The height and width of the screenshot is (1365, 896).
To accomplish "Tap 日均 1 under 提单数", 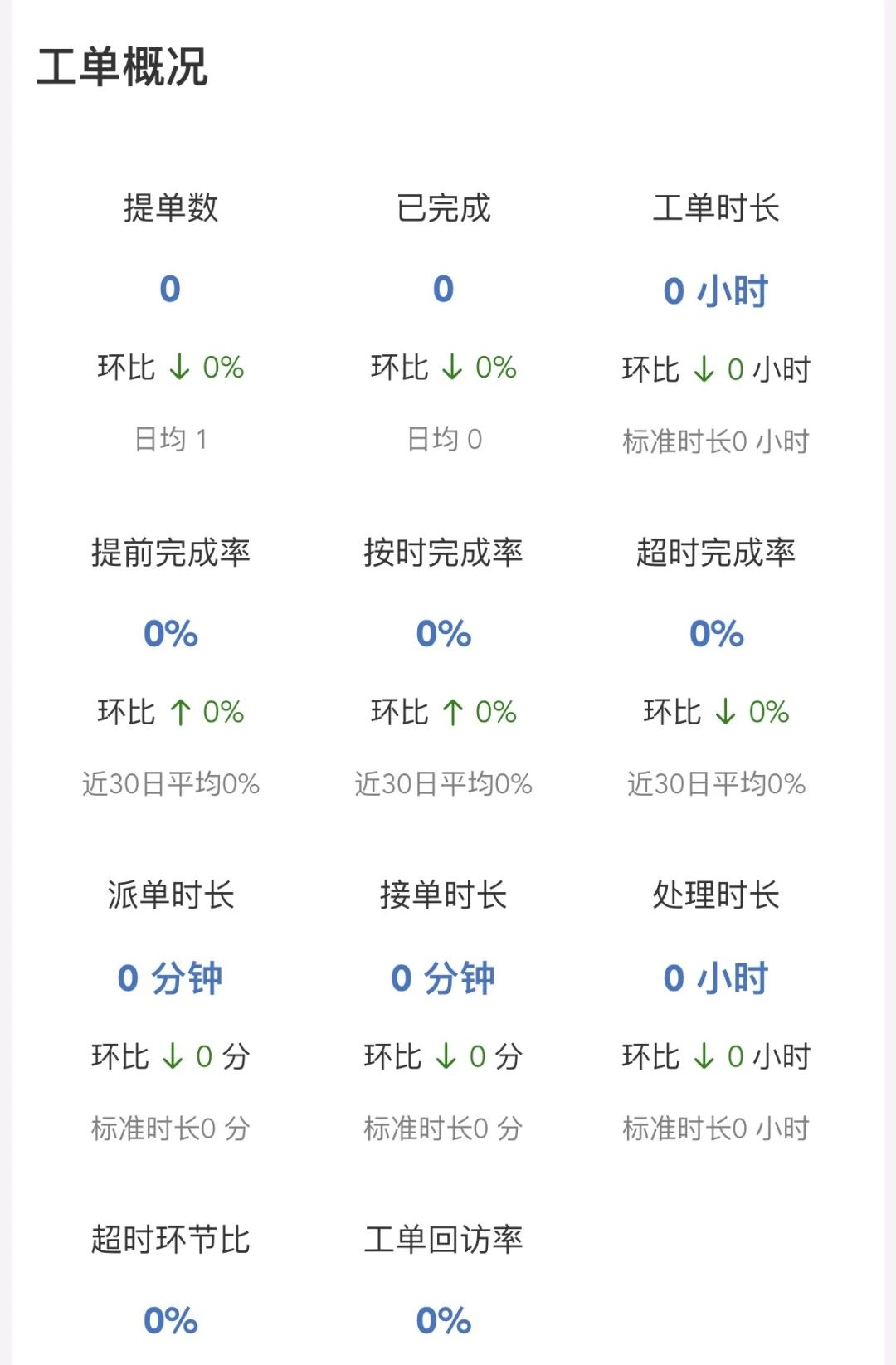I will pos(170,439).
